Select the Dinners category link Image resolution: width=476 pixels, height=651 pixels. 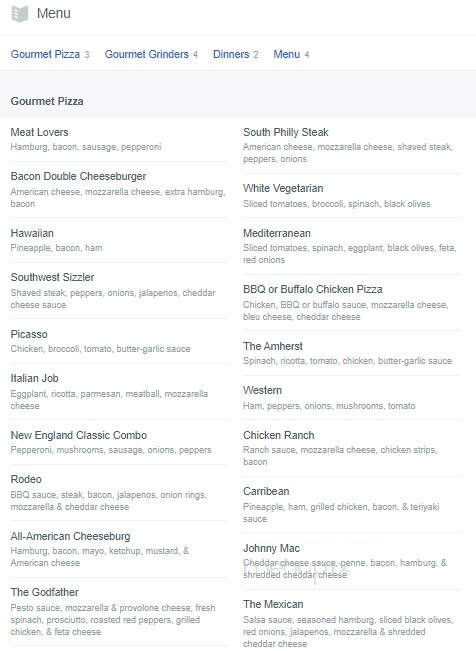(231, 54)
